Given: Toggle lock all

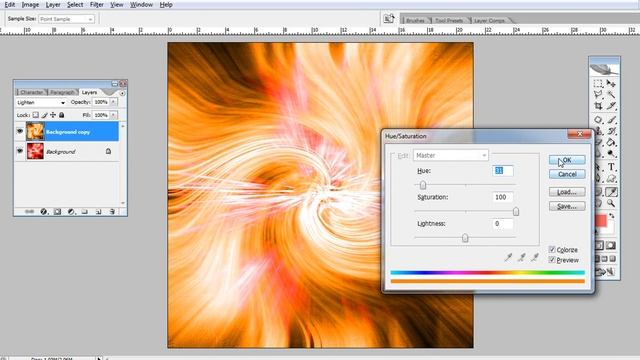Looking at the screenshot, I should (62, 115).
